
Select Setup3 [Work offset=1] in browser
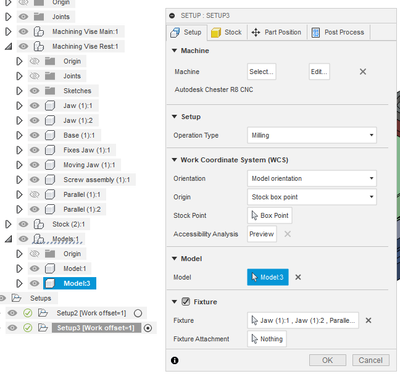[95, 328]
